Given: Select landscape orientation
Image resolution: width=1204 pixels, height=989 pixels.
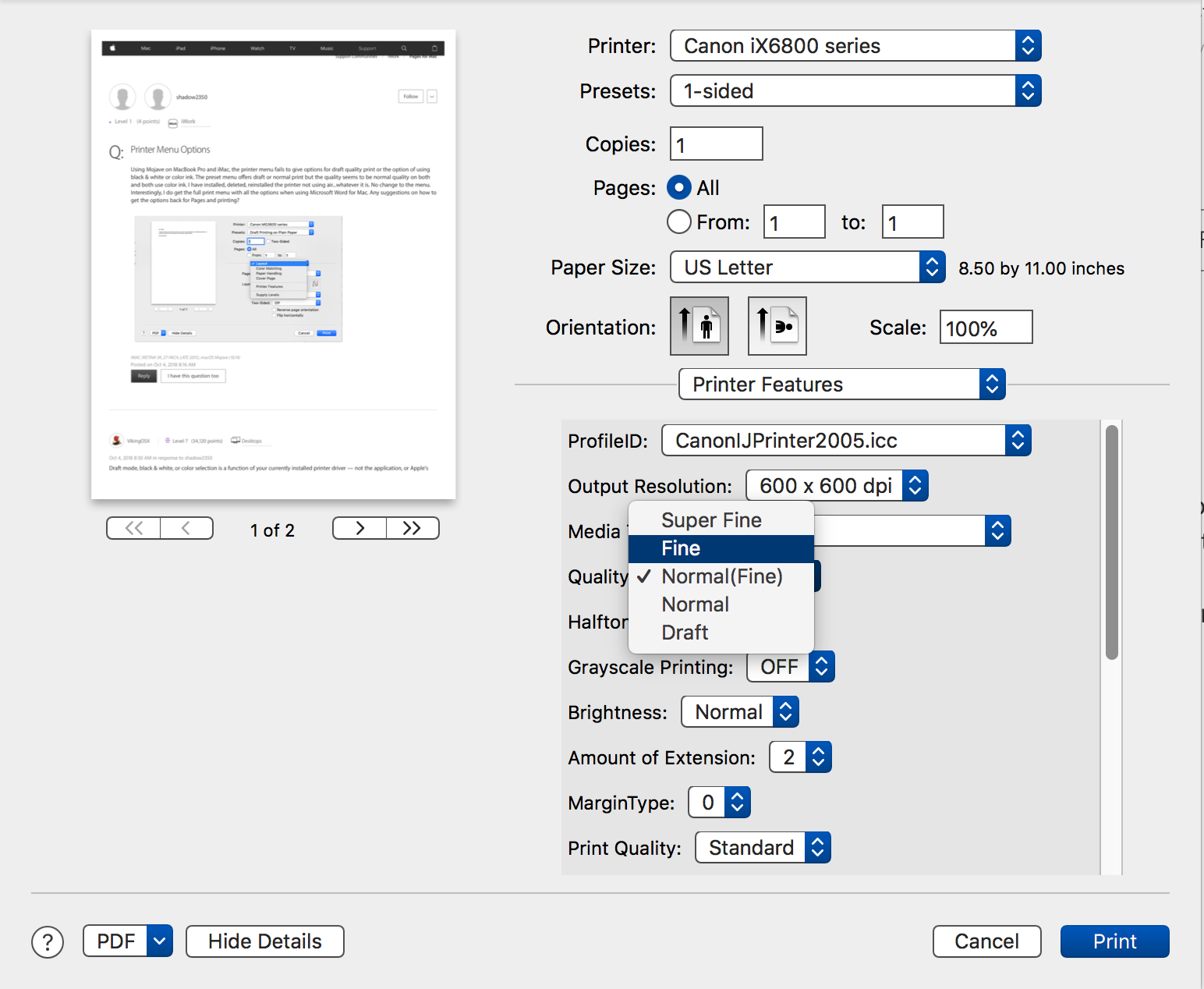Looking at the screenshot, I should click(x=776, y=325).
